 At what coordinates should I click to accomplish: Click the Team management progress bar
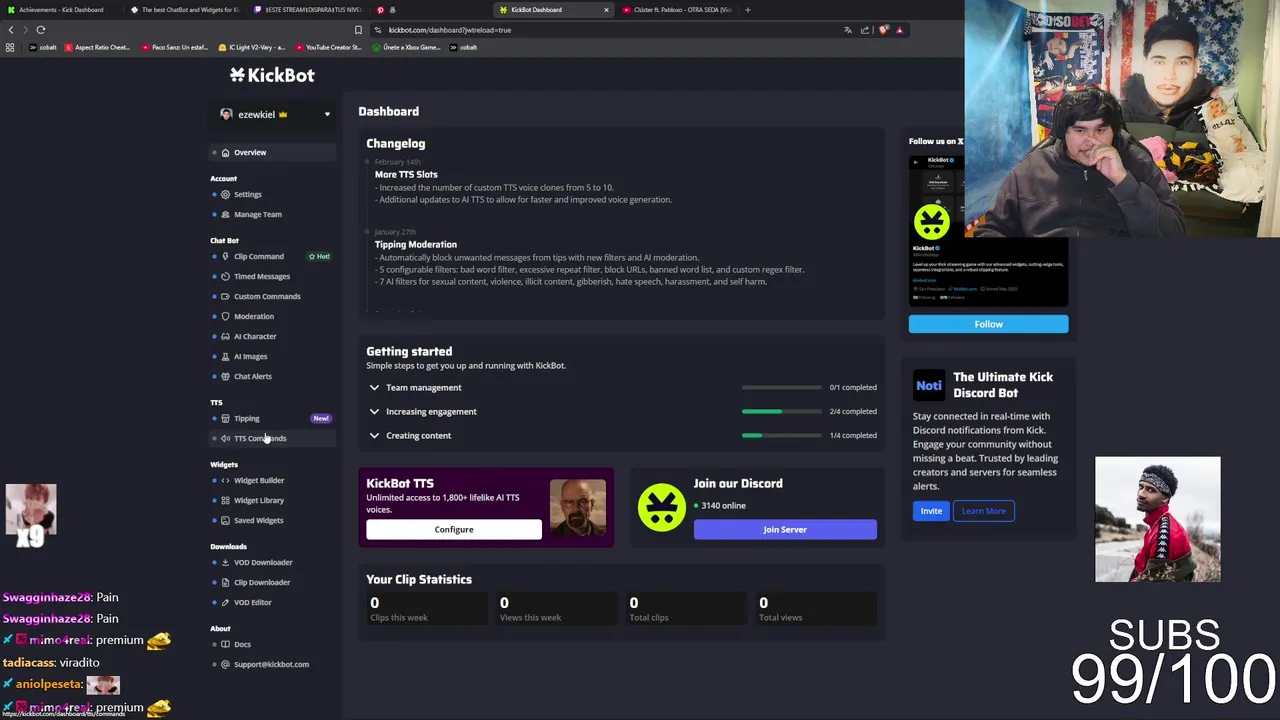click(781, 388)
